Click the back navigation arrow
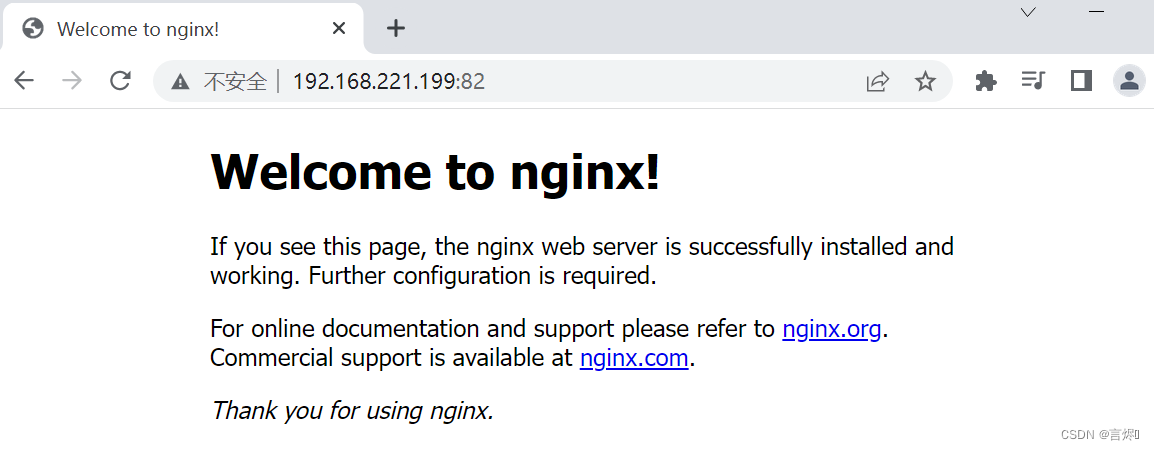The width and height of the screenshot is (1154, 450). (x=24, y=81)
